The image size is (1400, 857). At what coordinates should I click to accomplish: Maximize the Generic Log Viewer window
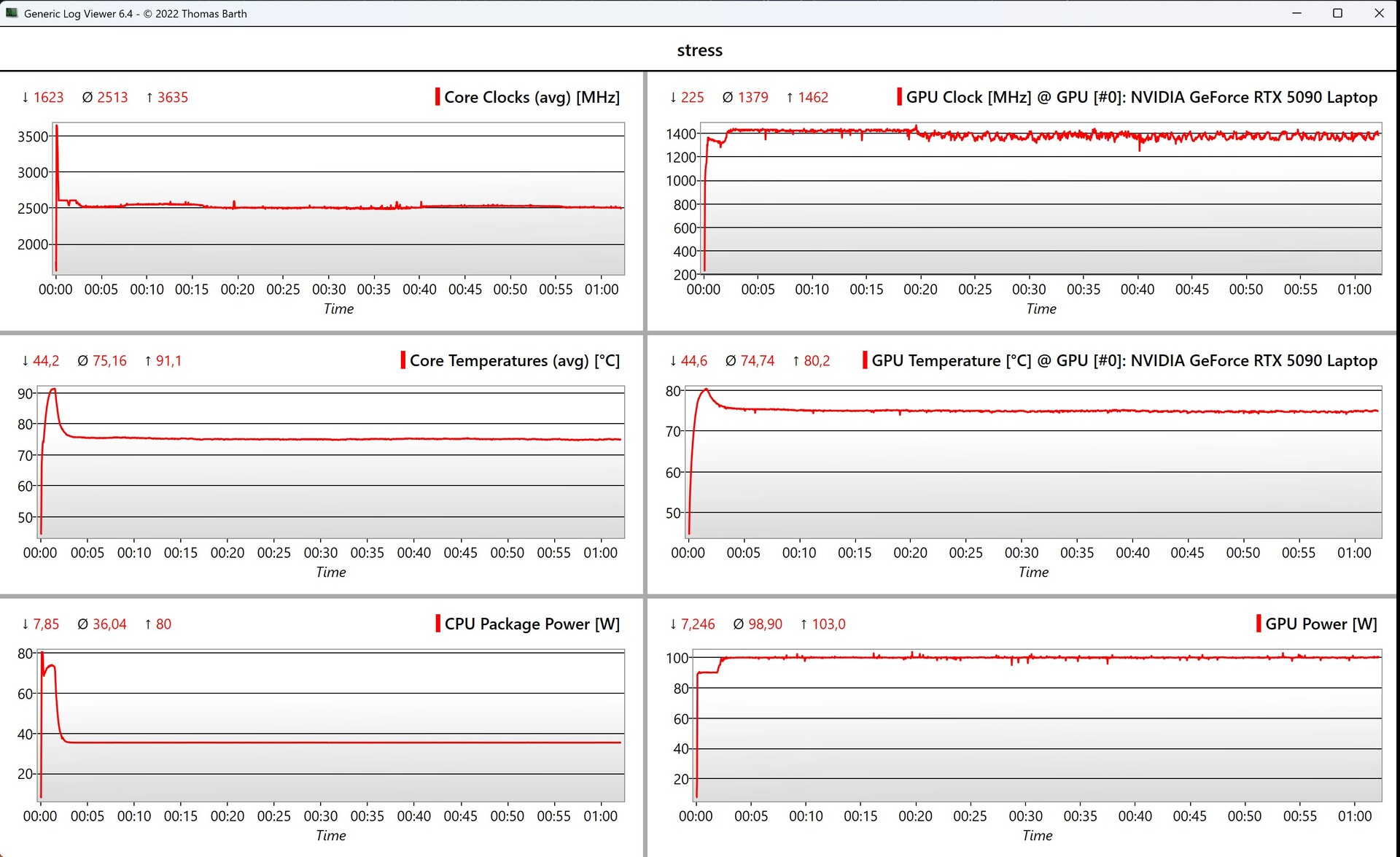click(x=1337, y=13)
